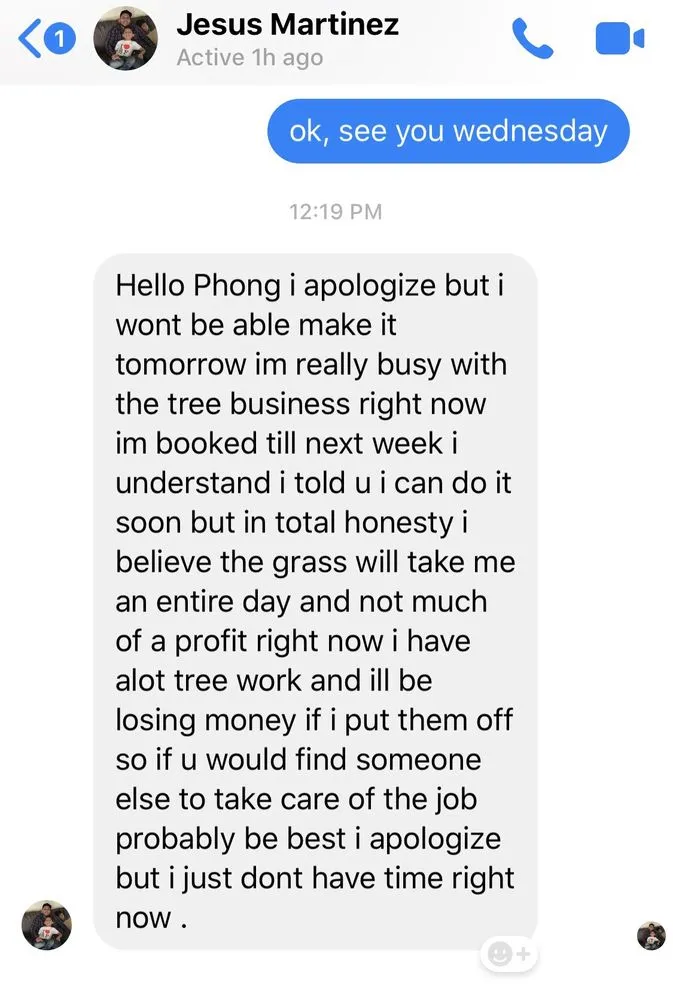The image size is (673, 1000).
Task: Tap the "so if u would find someone" line
Action: 298,760
